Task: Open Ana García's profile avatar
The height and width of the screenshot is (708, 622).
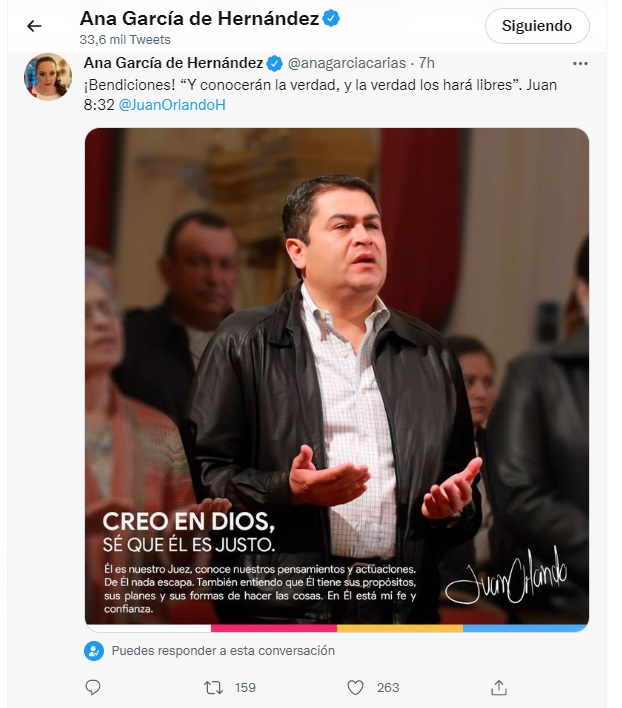Action: (48, 77)
